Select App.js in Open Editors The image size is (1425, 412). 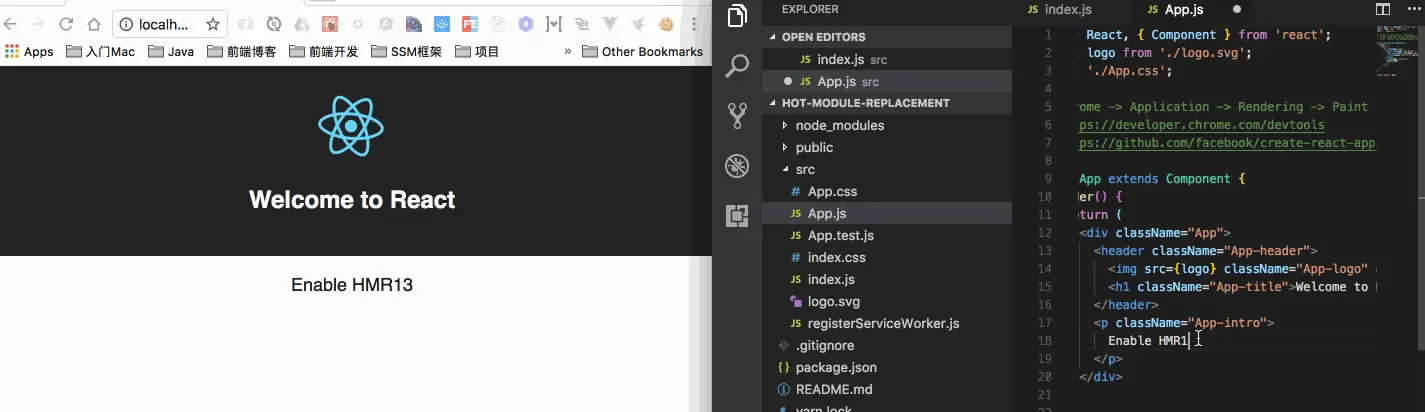tap(887, 81)
